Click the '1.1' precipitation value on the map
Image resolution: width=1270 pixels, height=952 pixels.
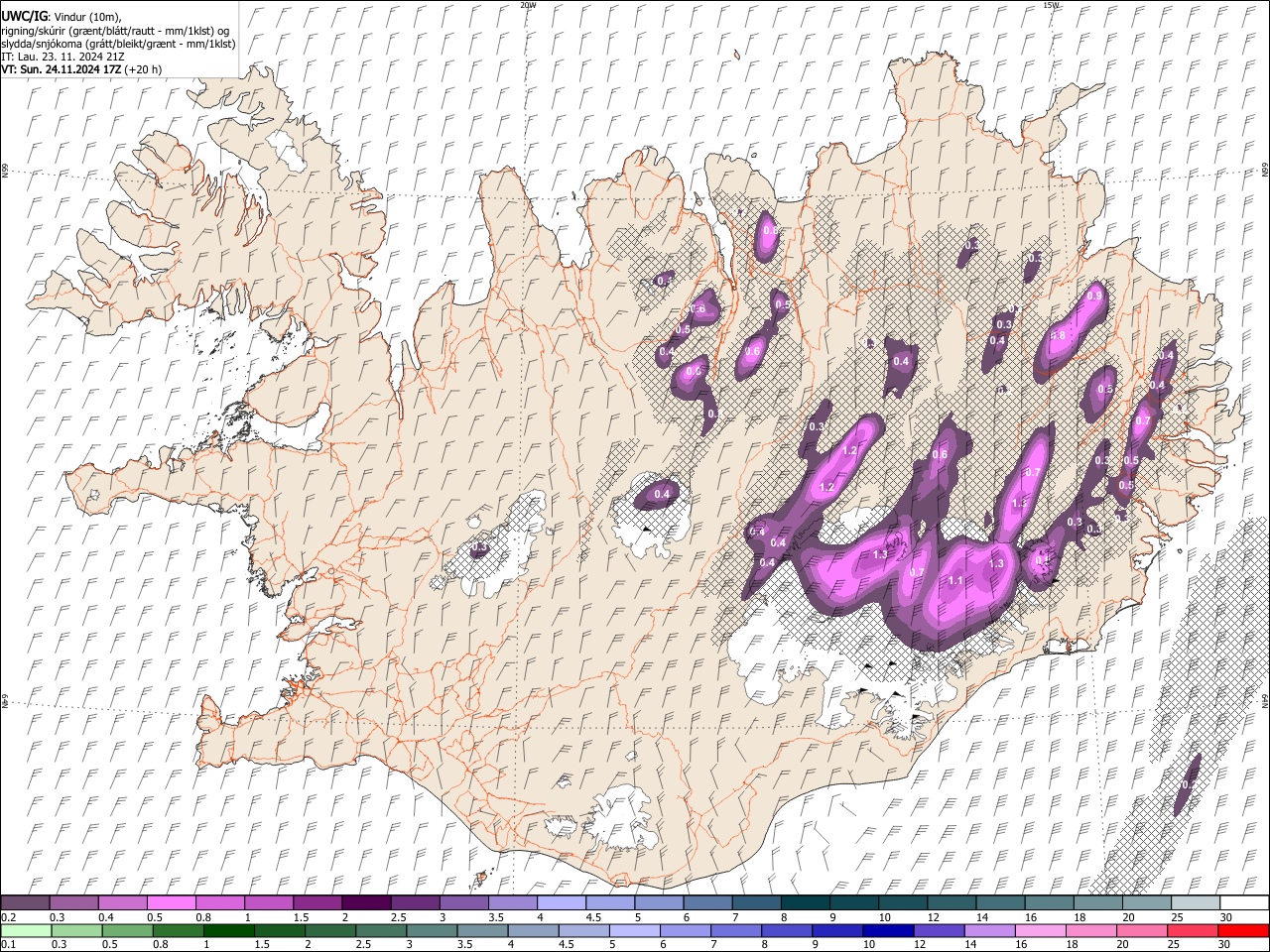(x=955, y=581)
